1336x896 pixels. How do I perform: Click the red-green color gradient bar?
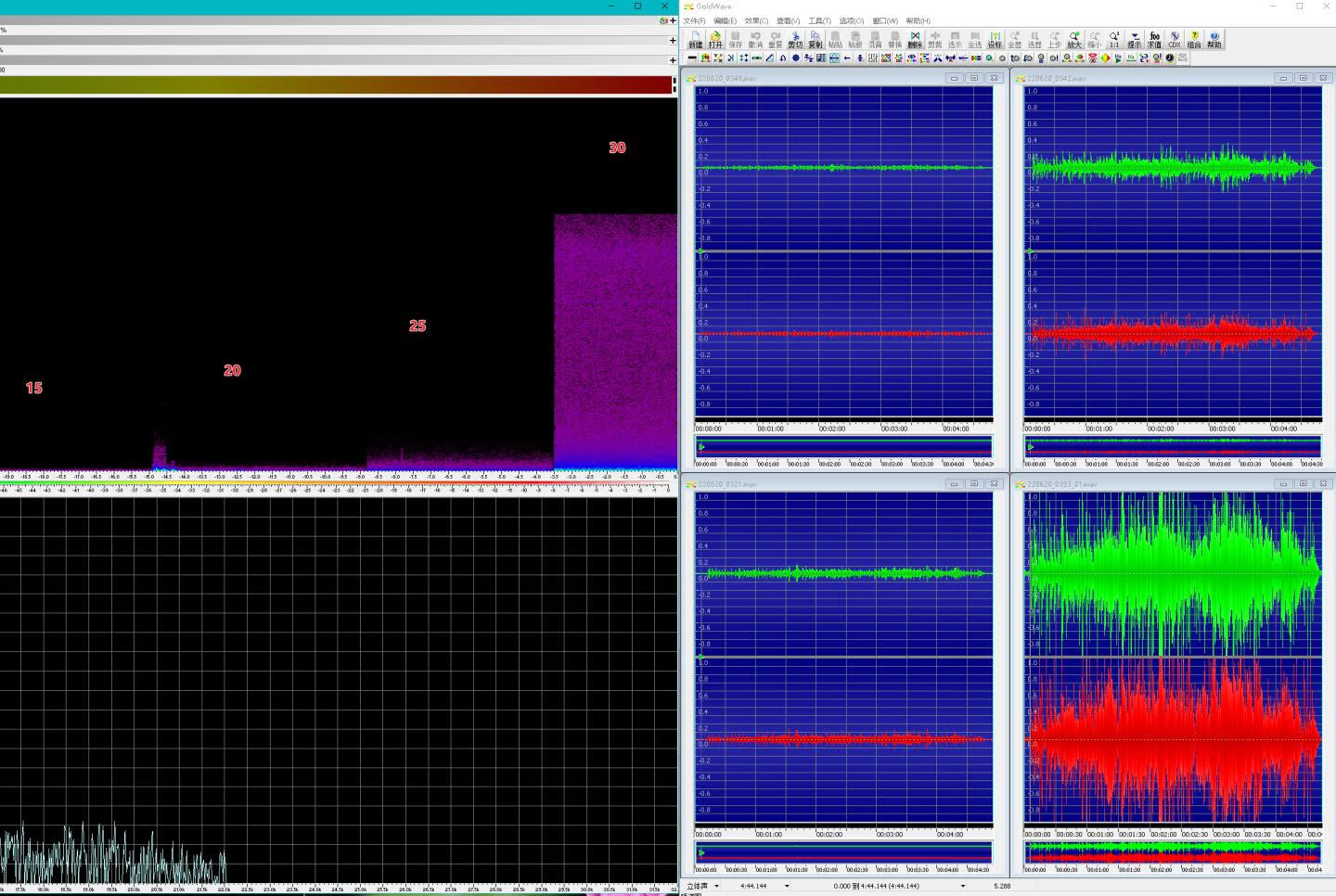click(x=335, y=85)
